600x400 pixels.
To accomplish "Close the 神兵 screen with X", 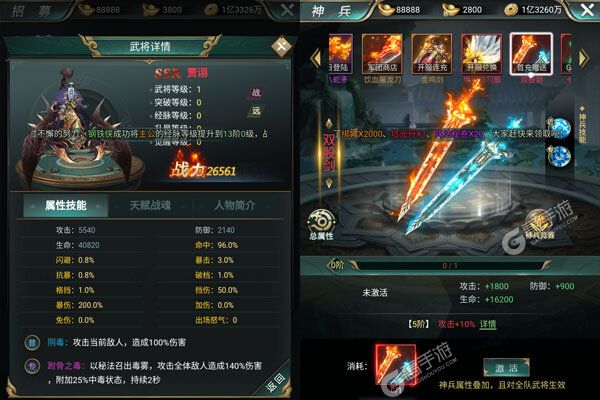I will [587, 10].
